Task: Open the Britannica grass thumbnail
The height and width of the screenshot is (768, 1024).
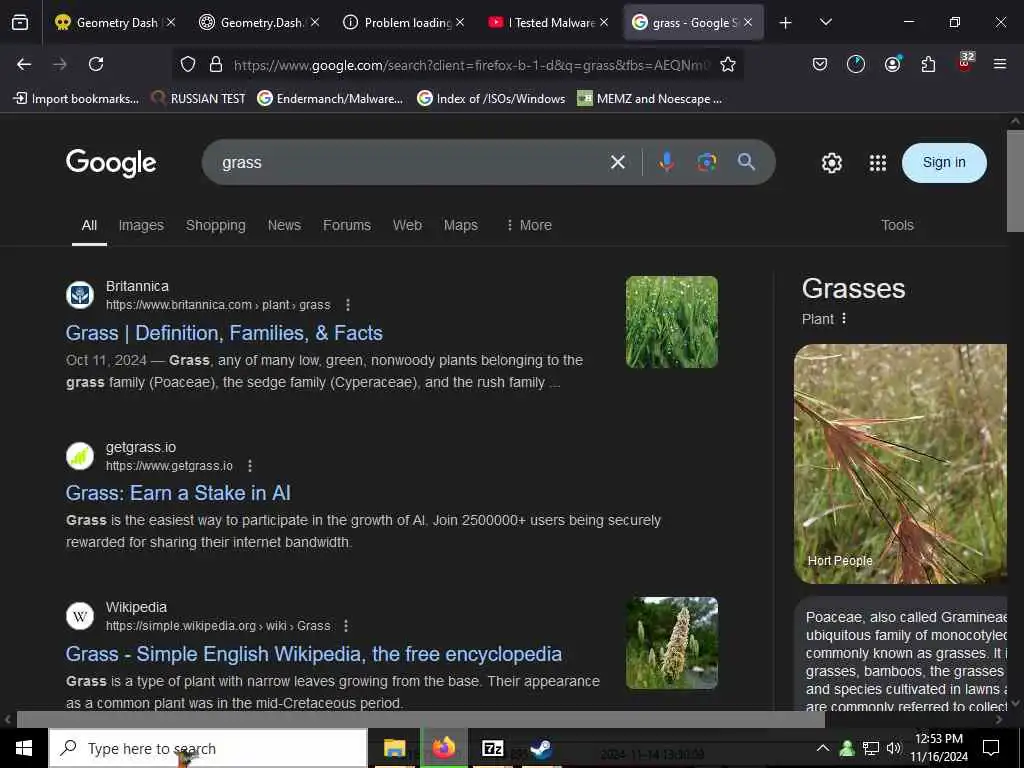Action: [x=671, y=322]
